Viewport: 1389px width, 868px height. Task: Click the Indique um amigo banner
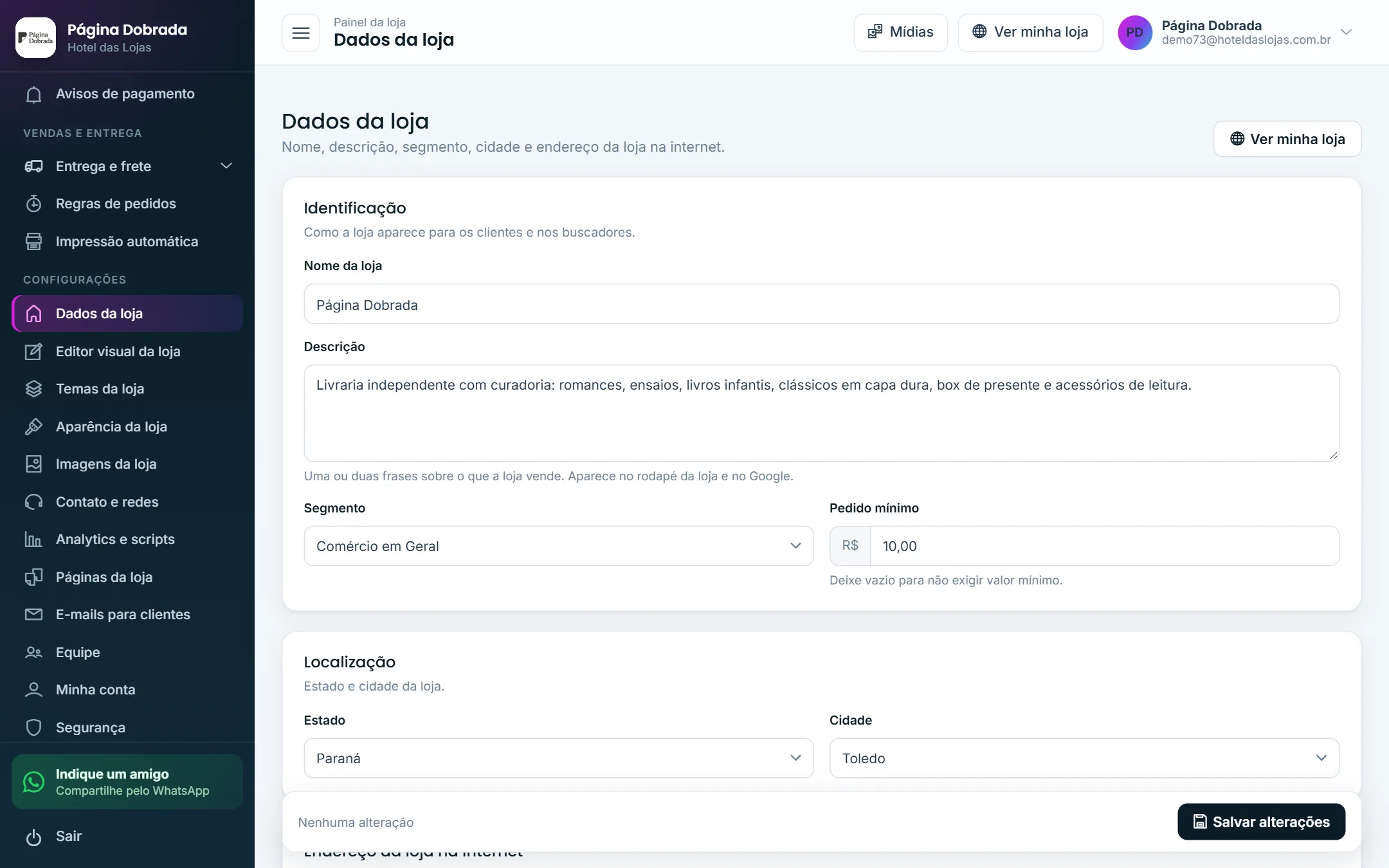coord(127,782)
